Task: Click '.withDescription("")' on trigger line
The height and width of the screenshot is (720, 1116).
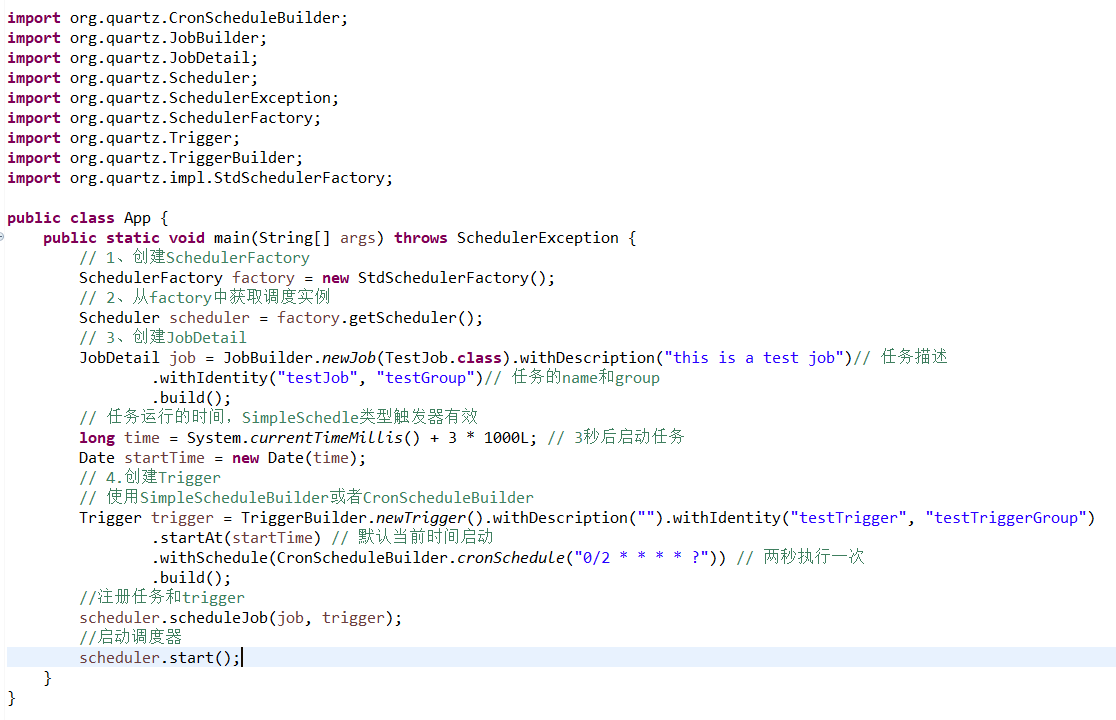Action: tap(574, 517)
